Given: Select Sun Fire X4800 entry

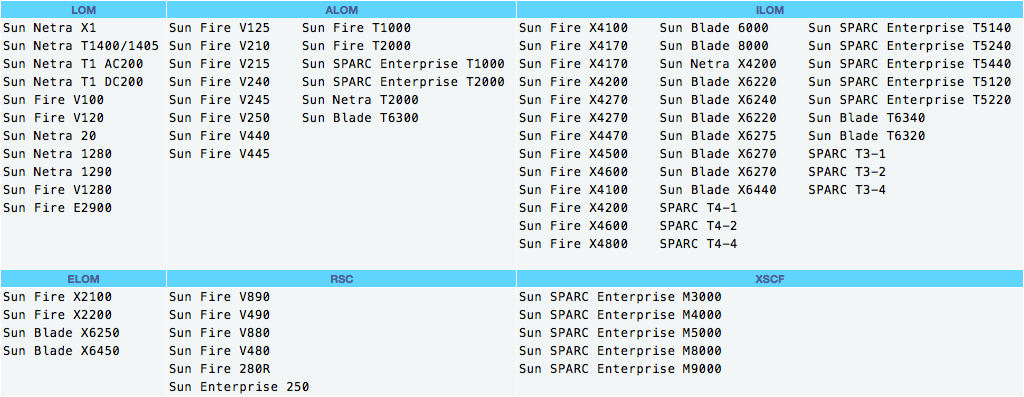Looking at the screenshot, I should (573, 244).
